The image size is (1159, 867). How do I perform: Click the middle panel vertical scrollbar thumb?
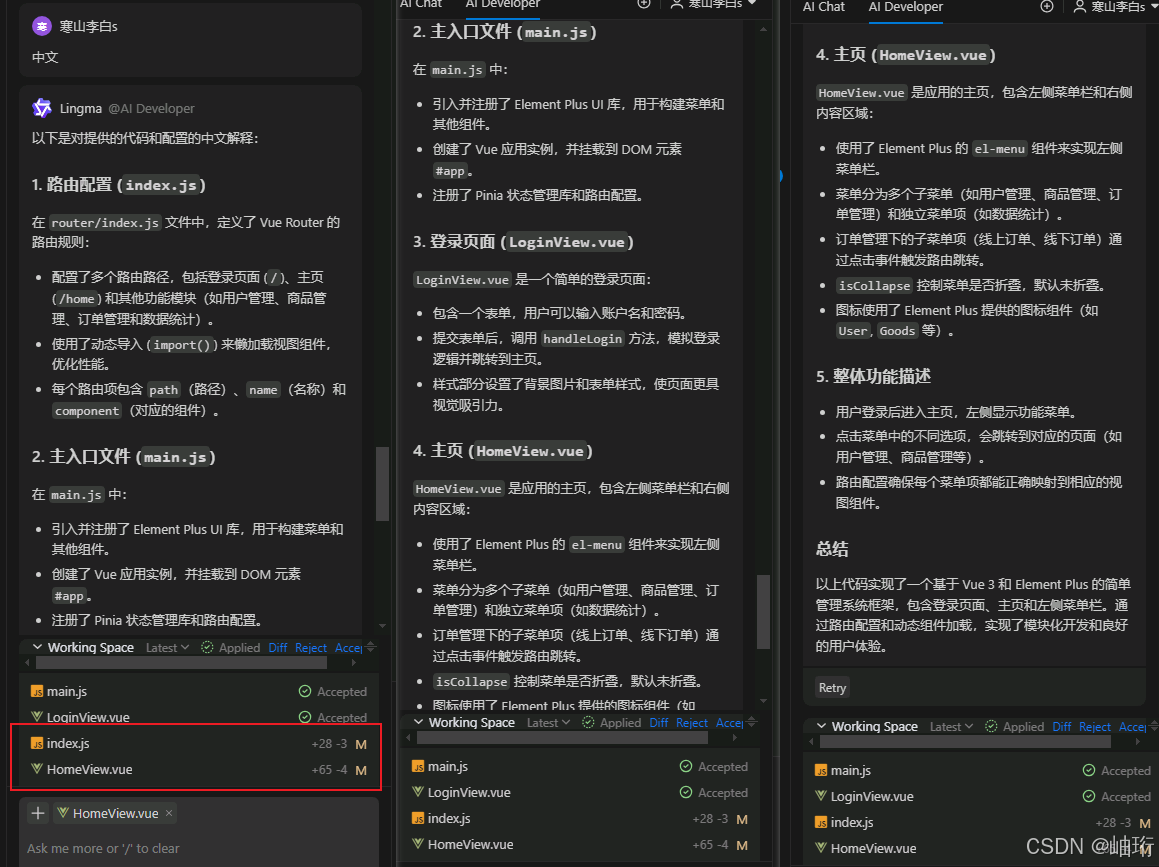point(764,612)
